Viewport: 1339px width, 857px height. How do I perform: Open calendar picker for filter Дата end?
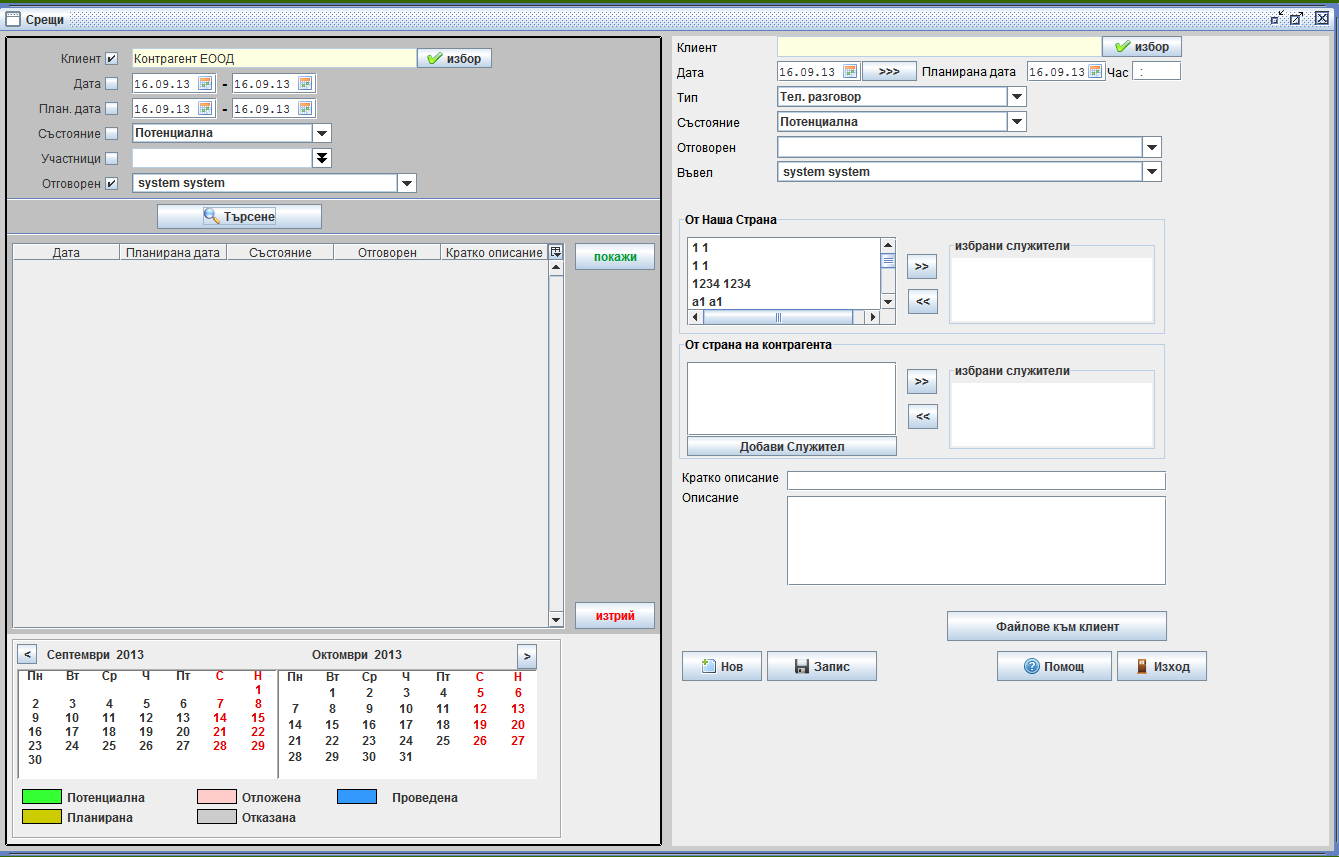[x=305, y=84]
